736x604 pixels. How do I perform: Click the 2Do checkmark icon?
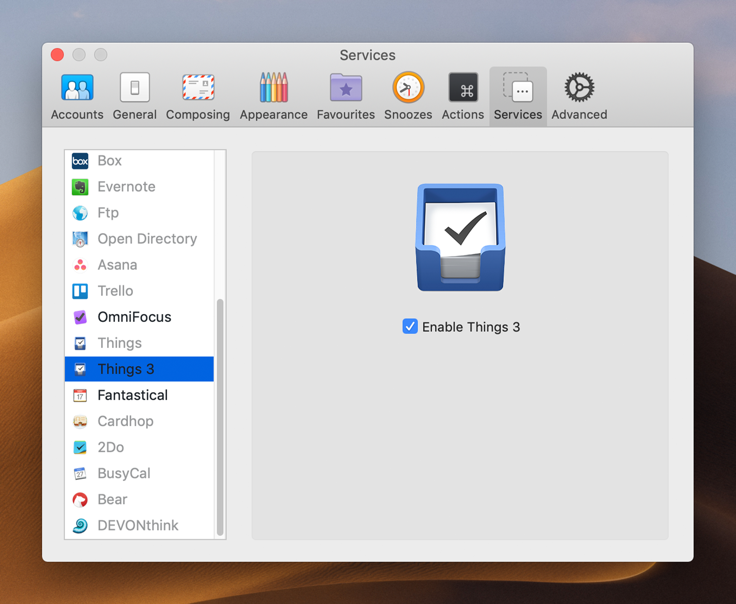80,448
